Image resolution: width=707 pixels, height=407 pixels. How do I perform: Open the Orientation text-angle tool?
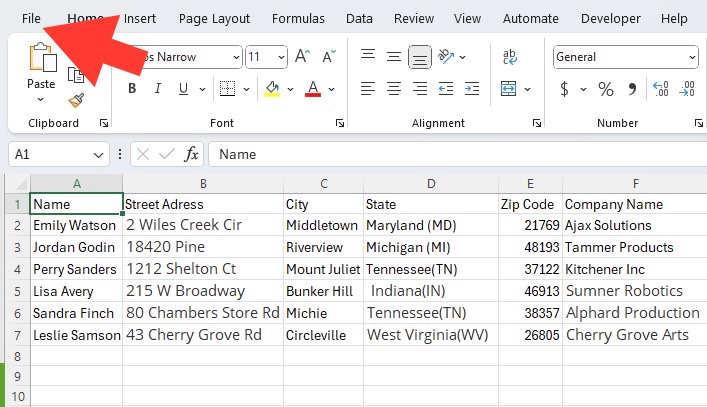[446, 57]
